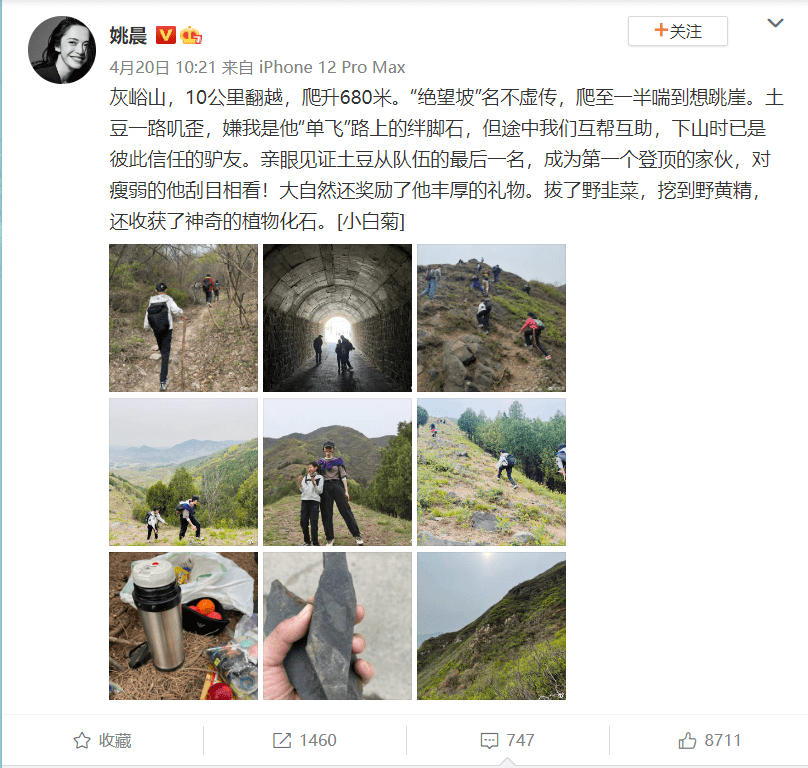
Task: Open the thermos flask photo thumbnail
Action: point(183,626)
